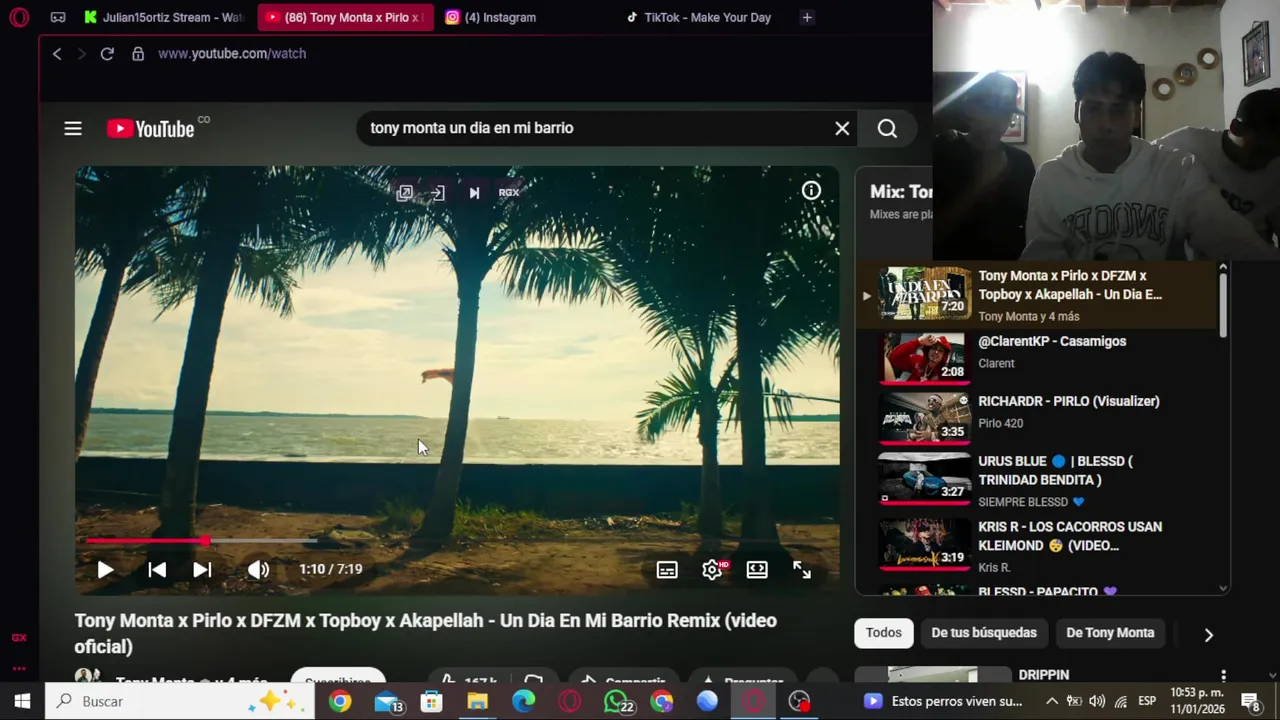
Task: Open the GX Corner gamepad icon
Action: point(58,17)
